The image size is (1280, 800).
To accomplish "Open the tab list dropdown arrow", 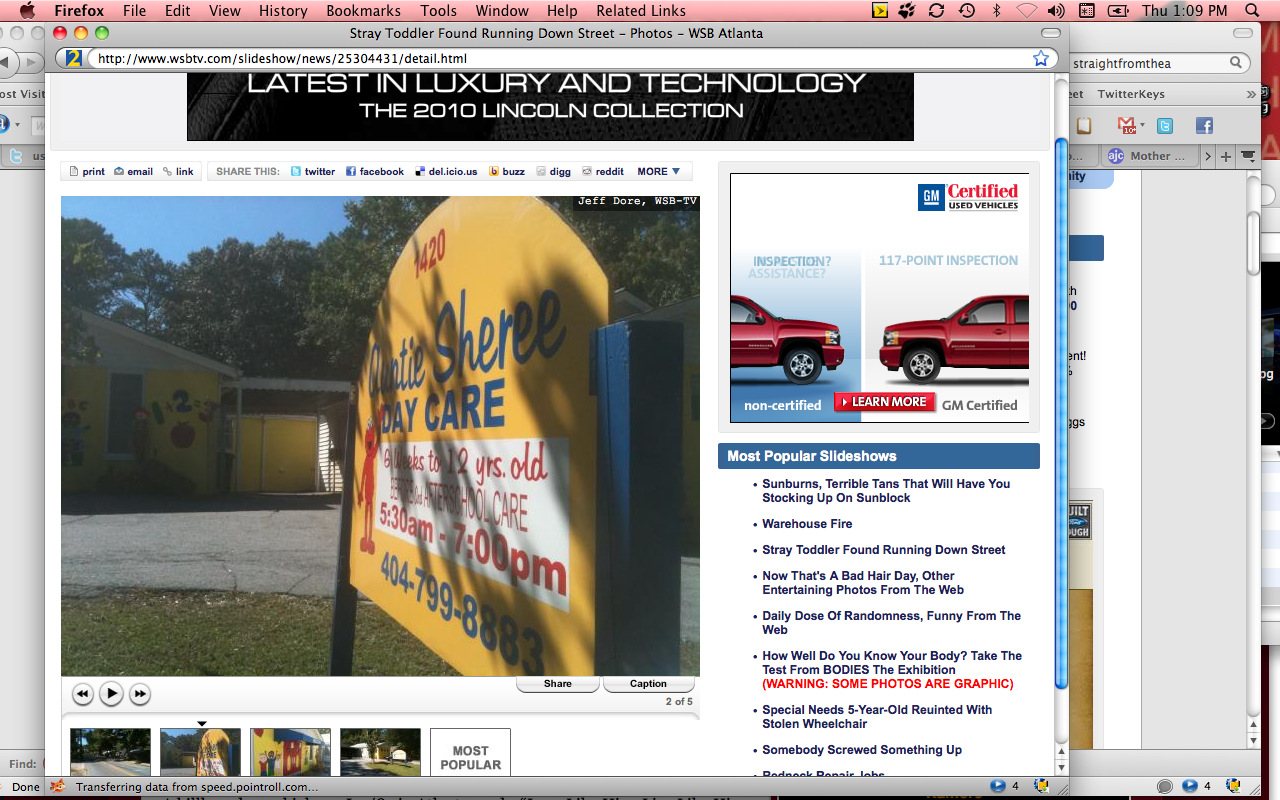I will click(x=1248, y=156).
